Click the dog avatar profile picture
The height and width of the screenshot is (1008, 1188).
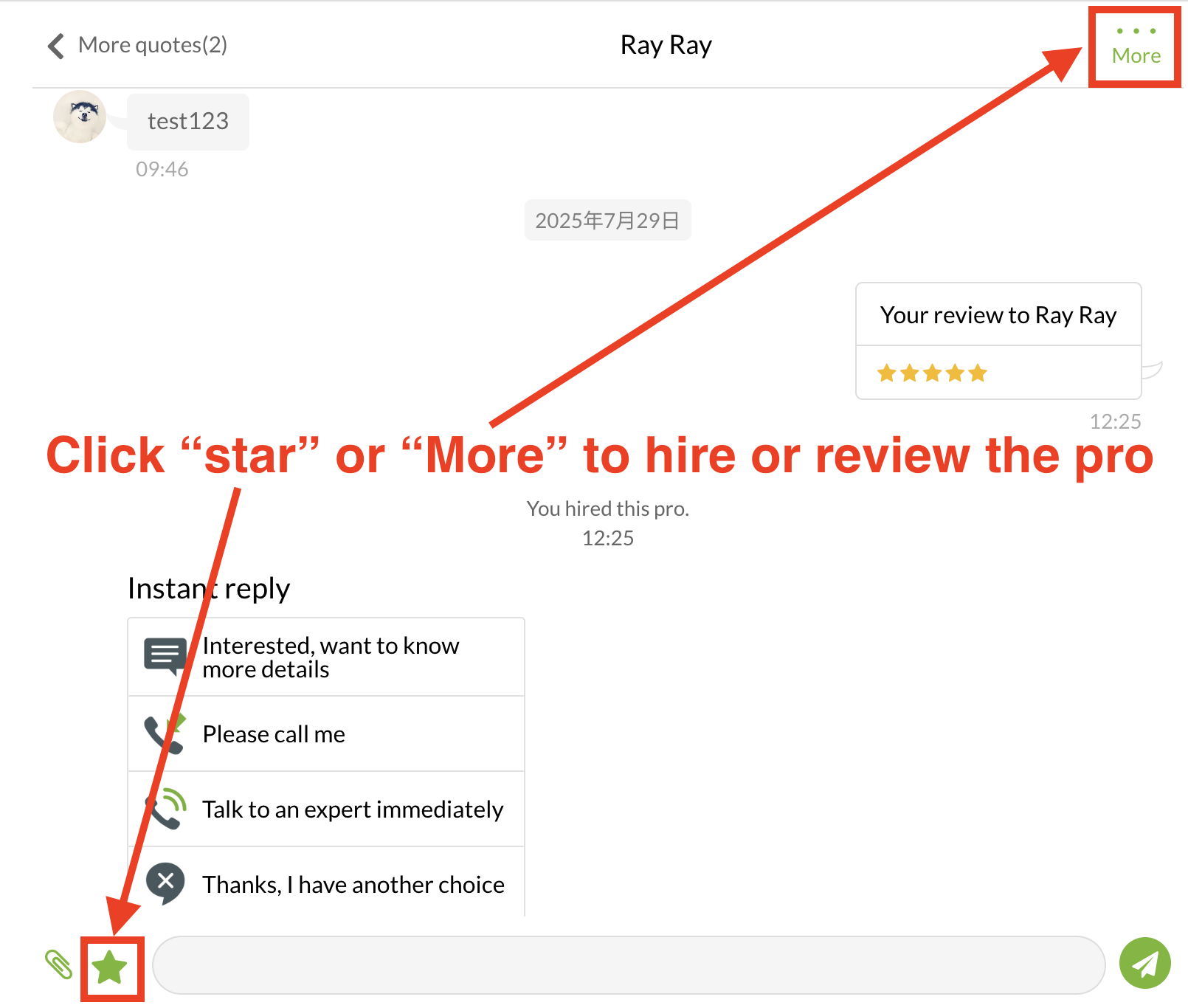pos(80,117)
